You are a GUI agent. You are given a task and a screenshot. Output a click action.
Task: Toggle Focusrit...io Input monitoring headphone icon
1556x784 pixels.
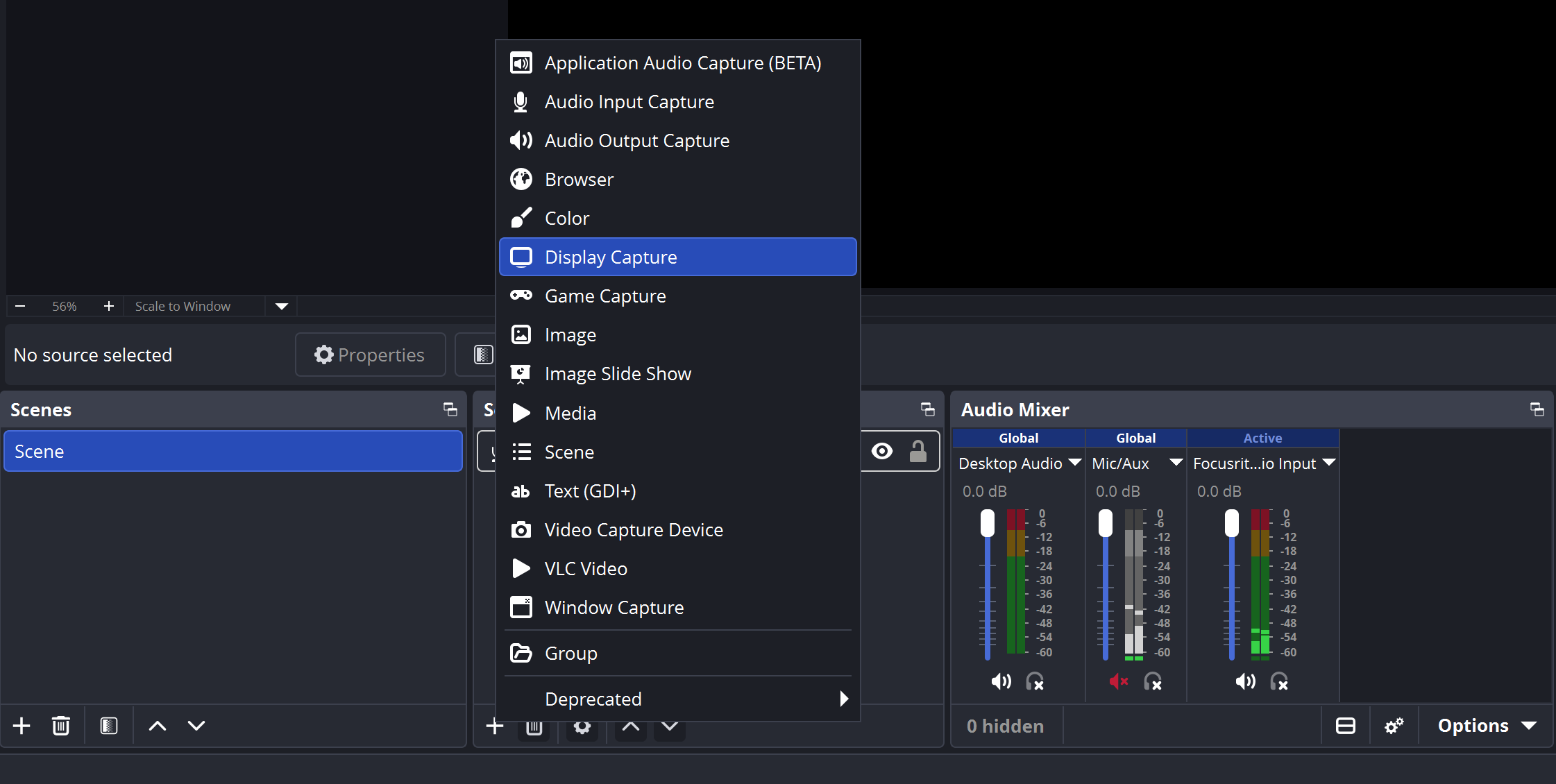tap(1279, 682)
